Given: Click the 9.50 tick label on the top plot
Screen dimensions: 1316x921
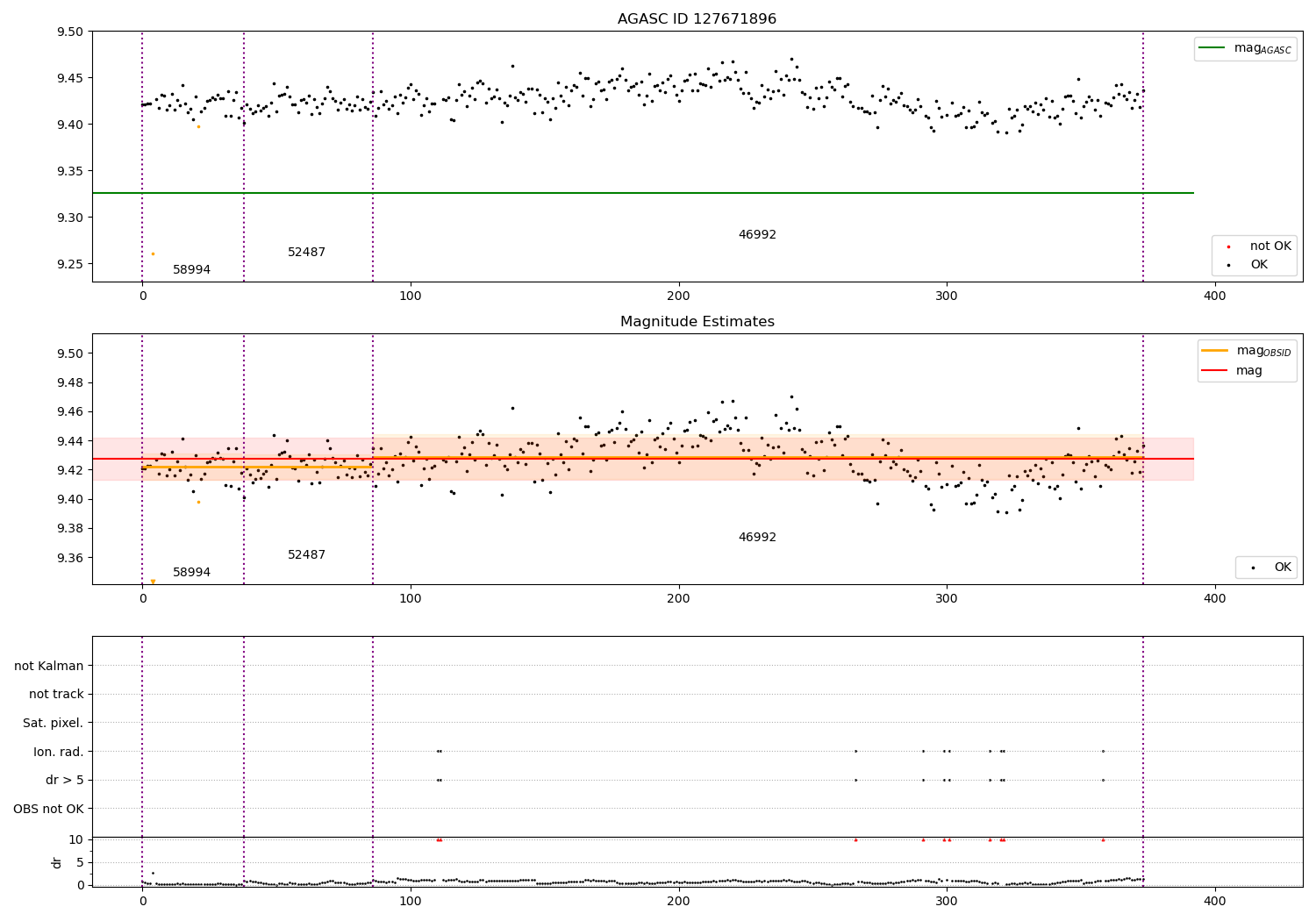Looking at the screenshot, I should point(68,32).
